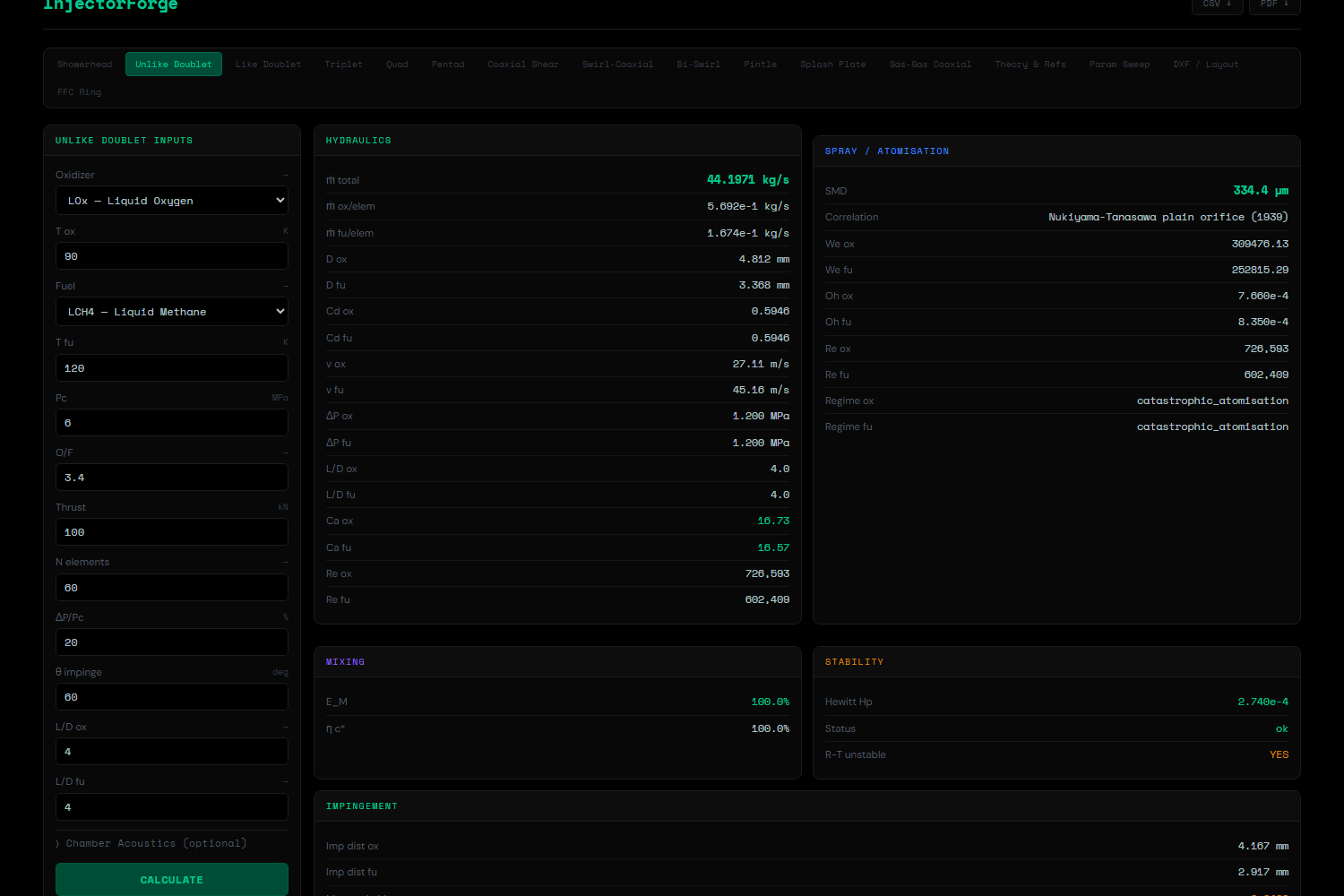Select the Ca ox value 16.73
The height and width of the screenshot is (896, 1344).
coord(773,521)
